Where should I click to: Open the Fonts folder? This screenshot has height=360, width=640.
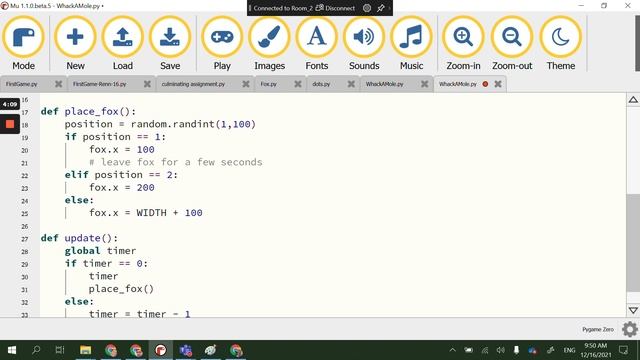click(x=317, y=43)
